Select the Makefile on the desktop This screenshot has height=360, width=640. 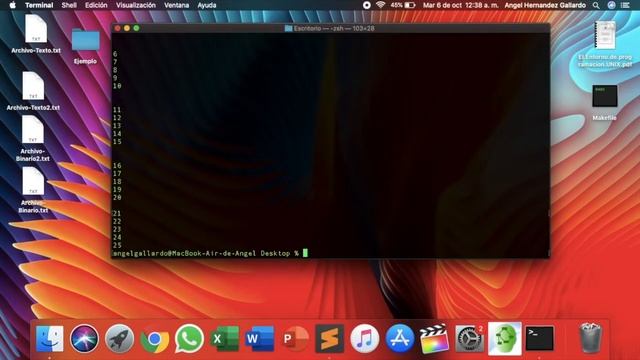click(604, 102)
